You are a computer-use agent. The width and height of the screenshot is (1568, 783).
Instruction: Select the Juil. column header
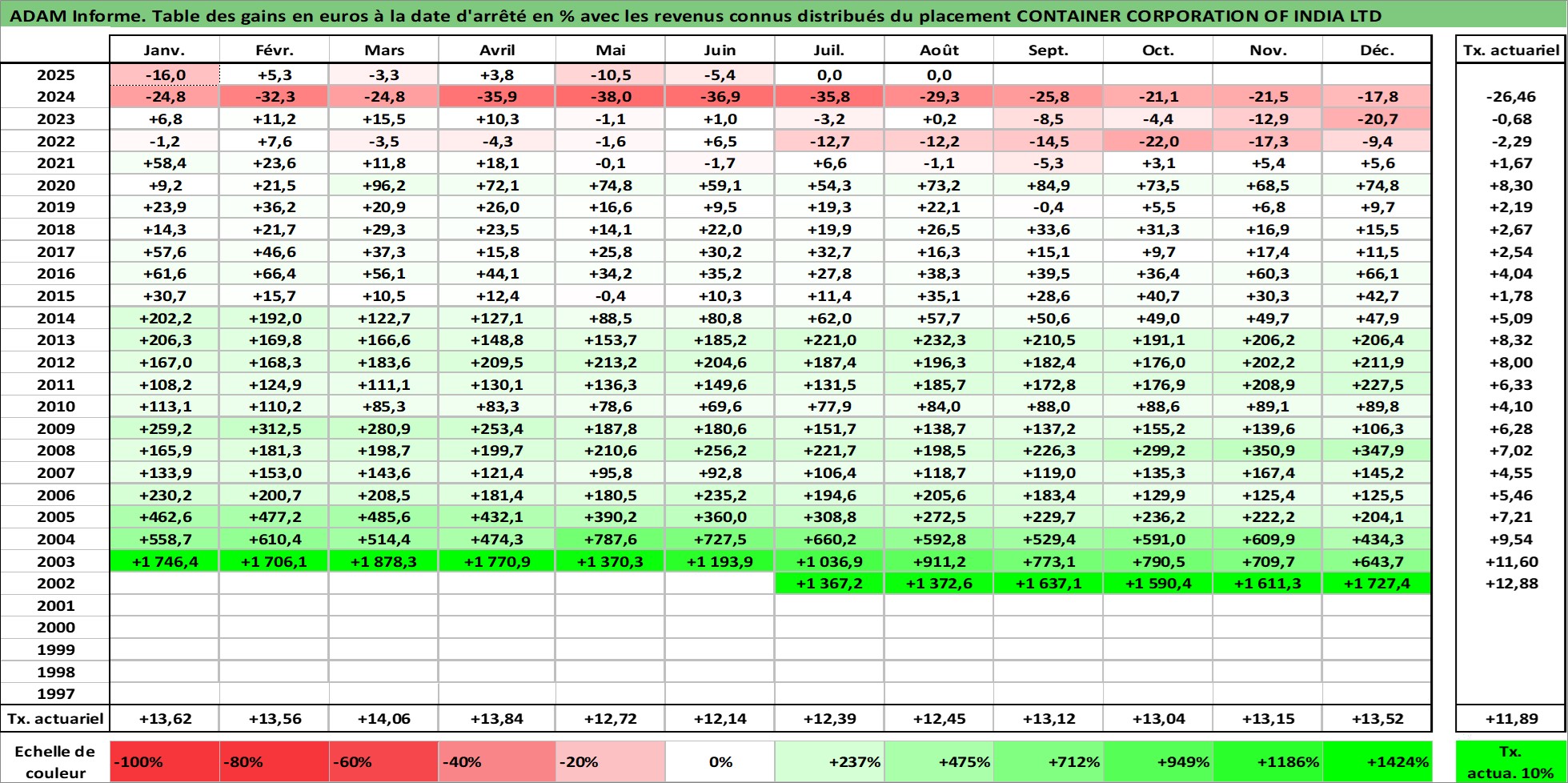(829, 50)
